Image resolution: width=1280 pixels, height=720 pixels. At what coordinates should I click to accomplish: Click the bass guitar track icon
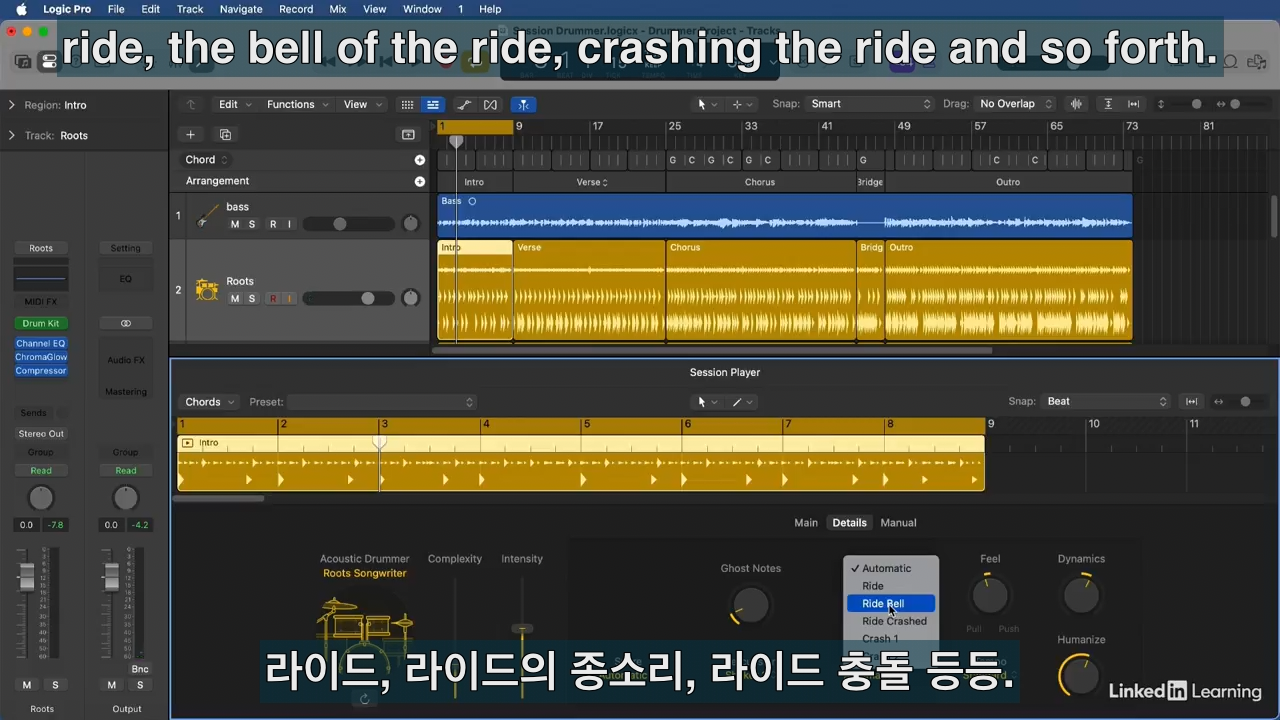click(207, 215)
